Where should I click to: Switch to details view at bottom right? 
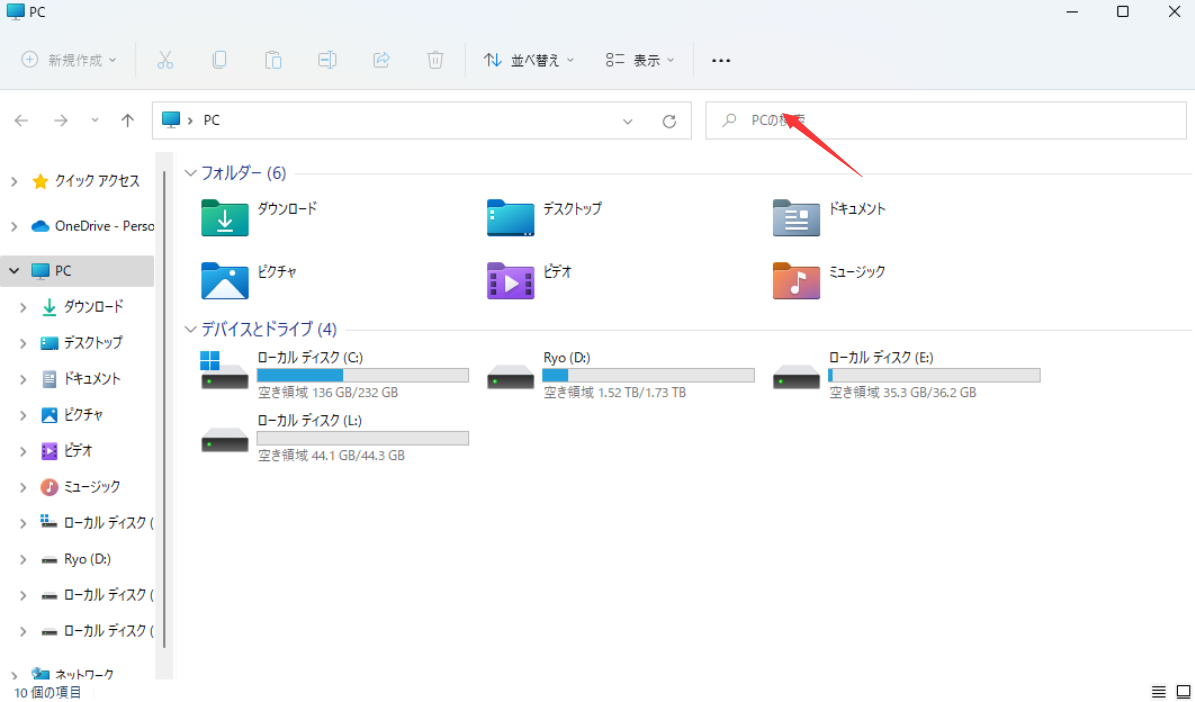click(x=1158, y=691)
